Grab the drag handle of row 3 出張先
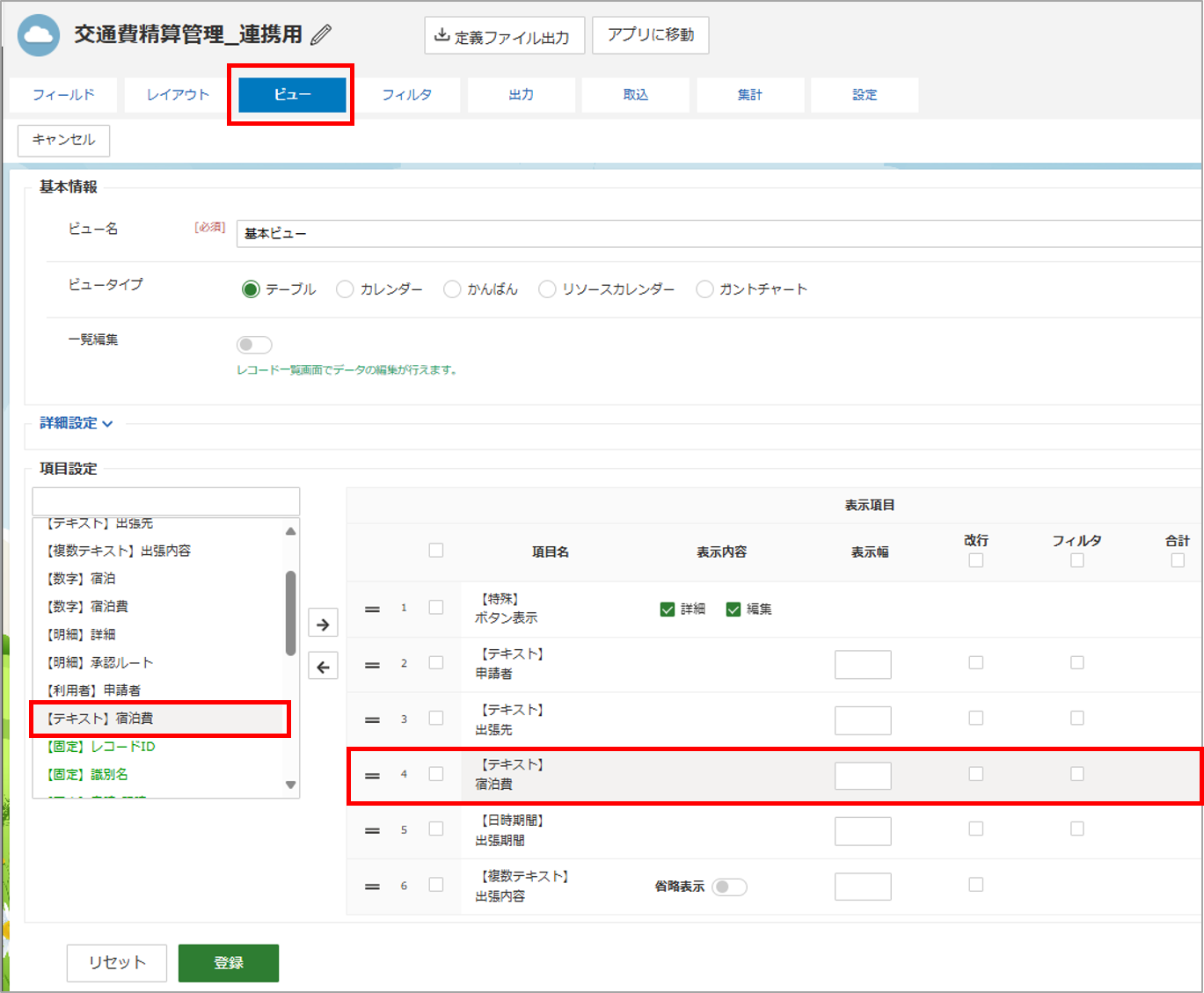1204x993 pixels. pyautogui.click(x=372, y=720)
